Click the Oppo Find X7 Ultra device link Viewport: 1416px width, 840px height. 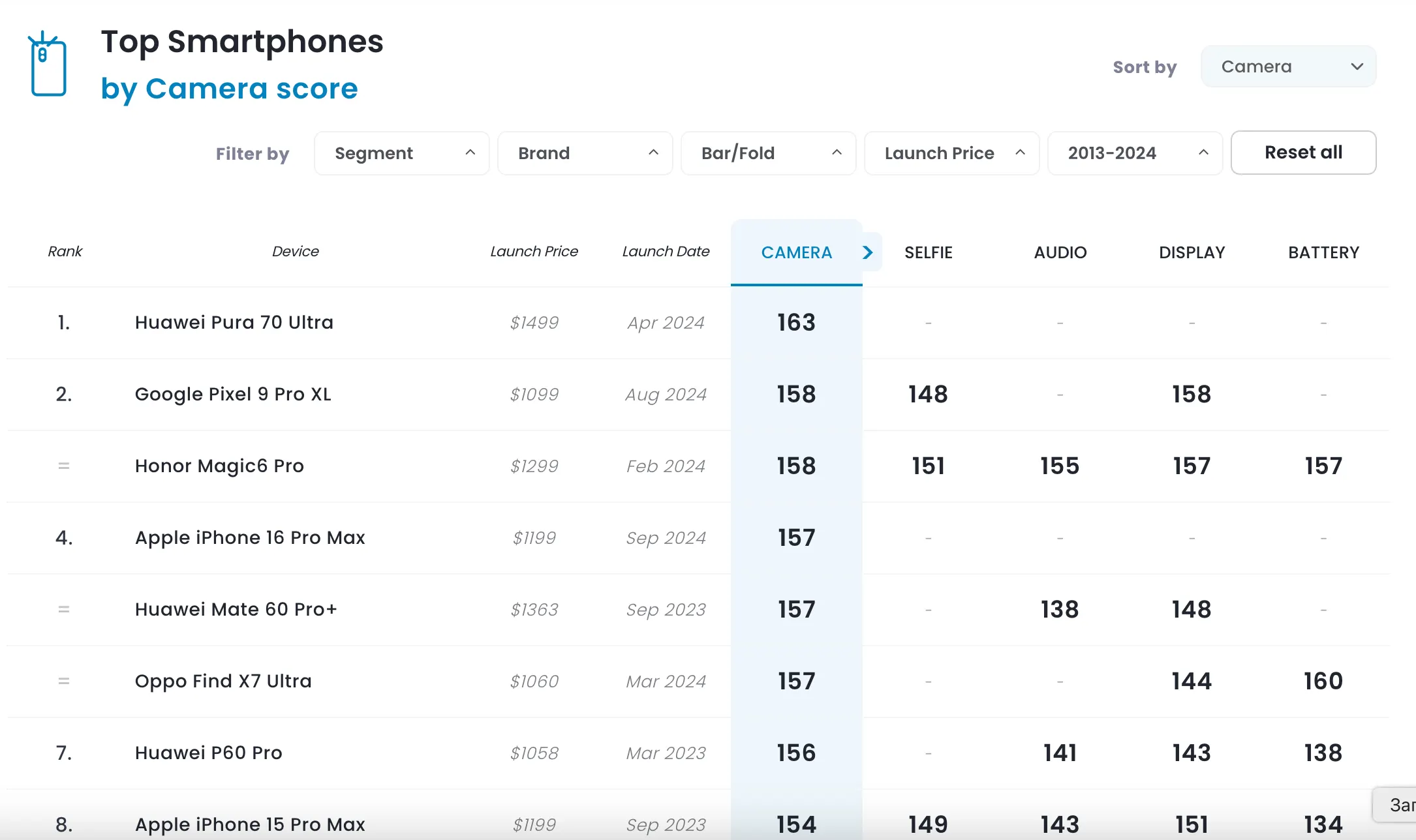(223, 681)
